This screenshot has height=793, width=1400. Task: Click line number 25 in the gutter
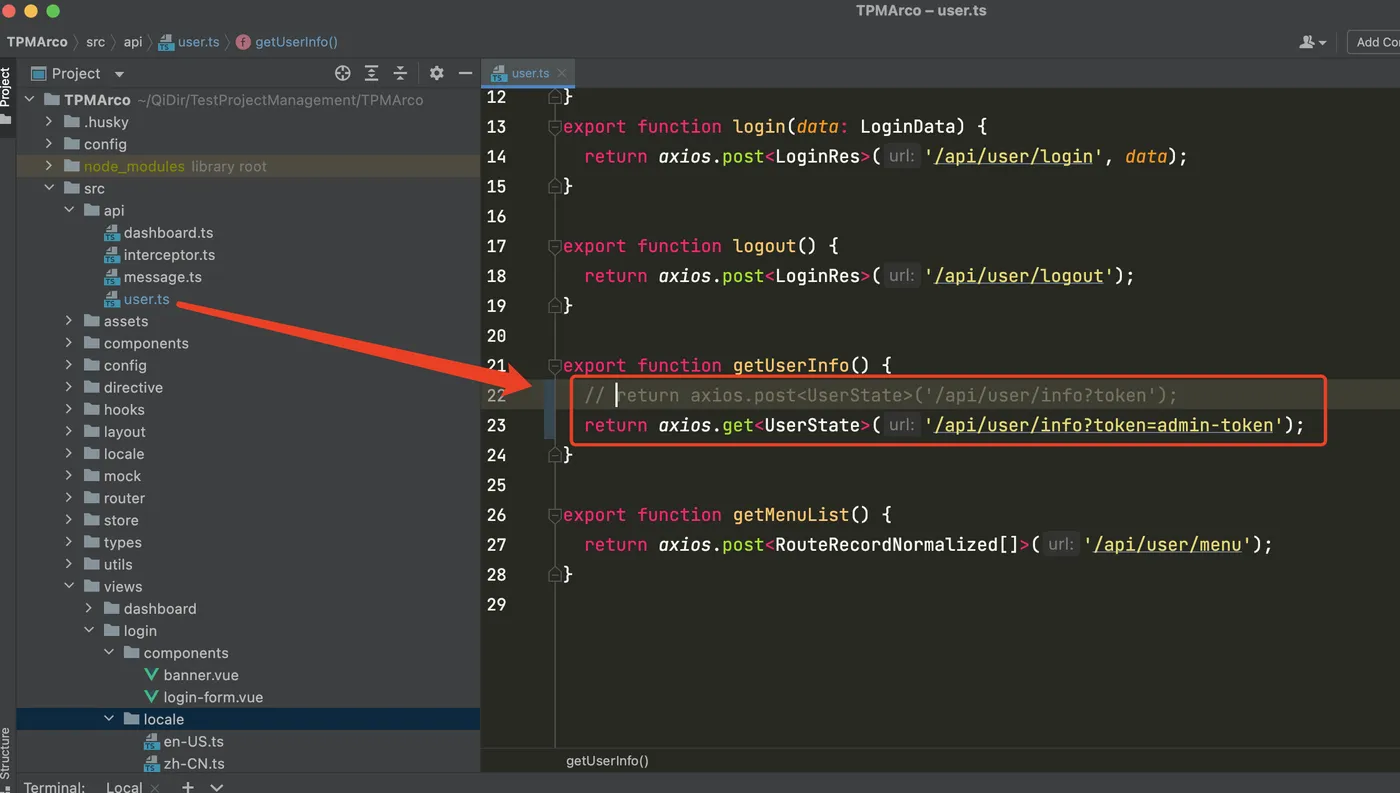(497, 485)
